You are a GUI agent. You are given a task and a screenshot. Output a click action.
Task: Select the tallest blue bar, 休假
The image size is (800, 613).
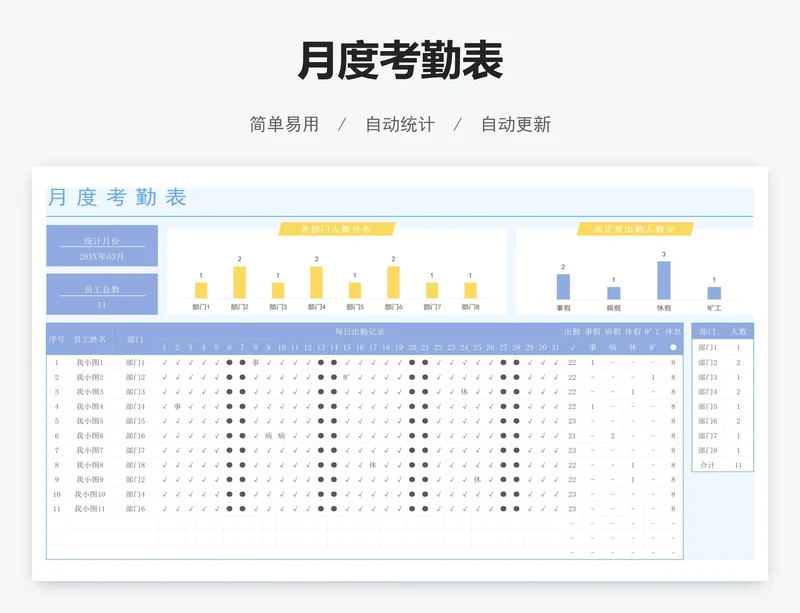[664, 280]
